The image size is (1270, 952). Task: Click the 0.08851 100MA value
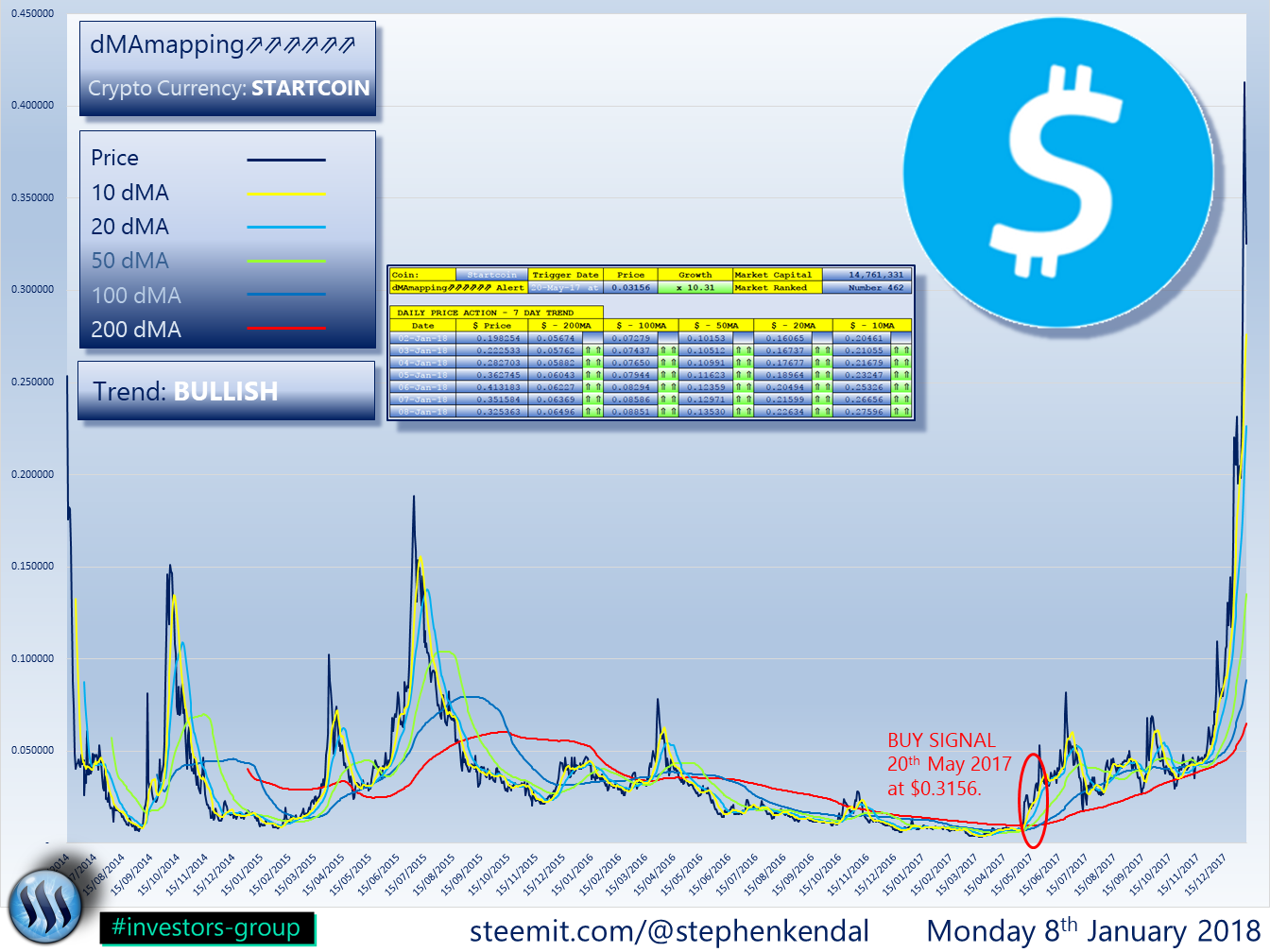tap(630, 412)
